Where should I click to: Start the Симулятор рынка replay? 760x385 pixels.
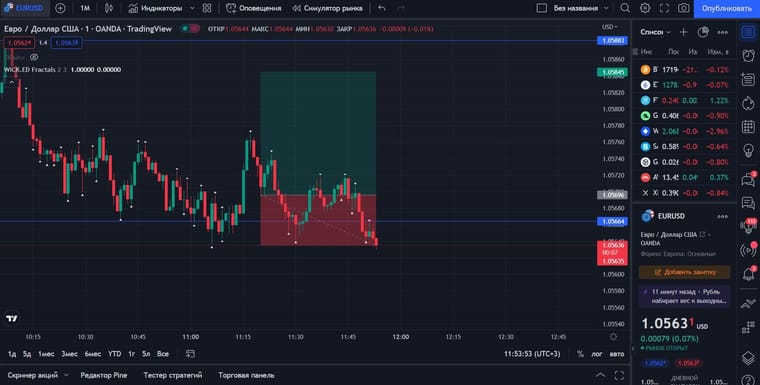[327, 8]
